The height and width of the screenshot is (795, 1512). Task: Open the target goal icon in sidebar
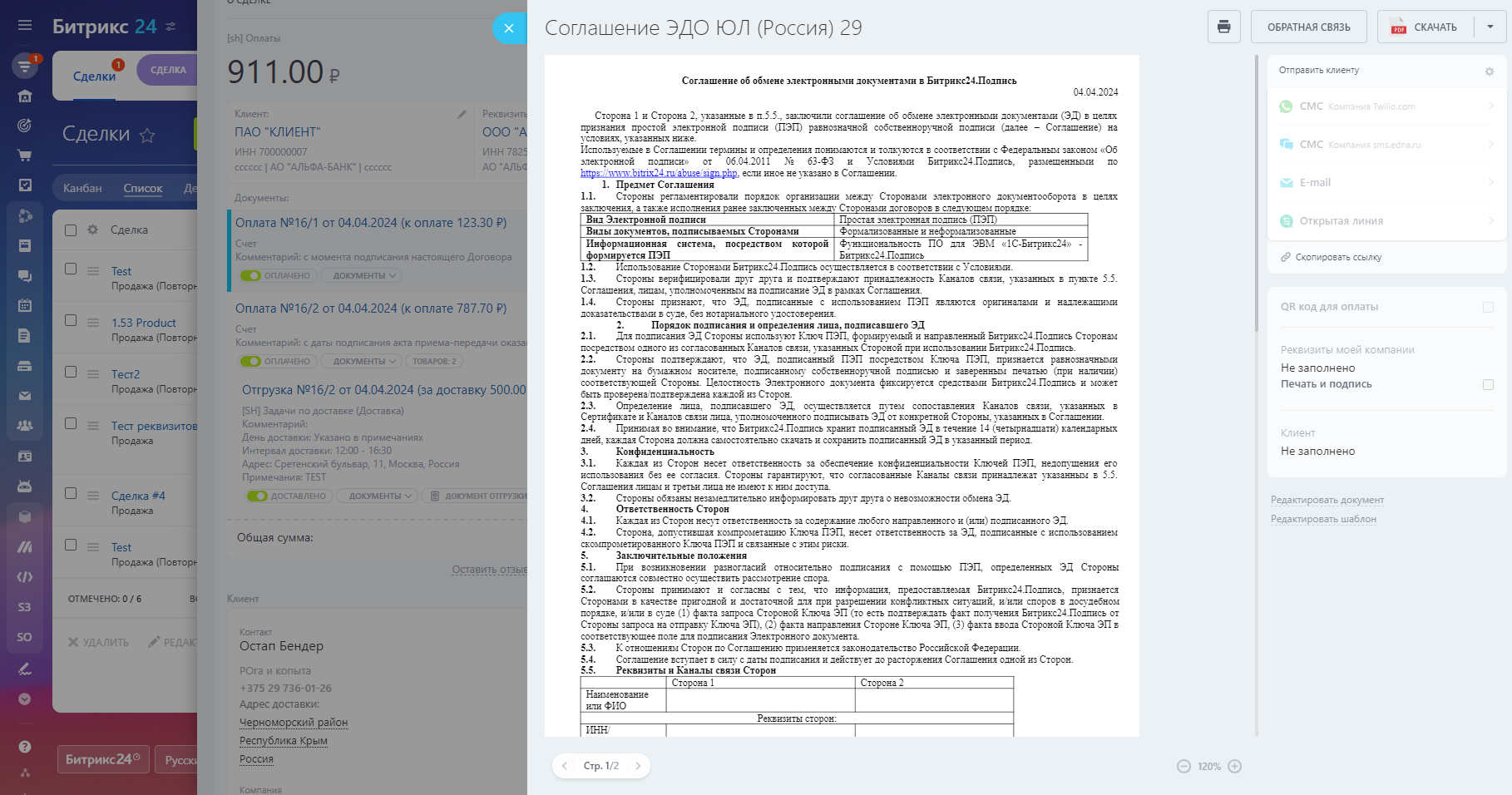[x=25, y=126]
